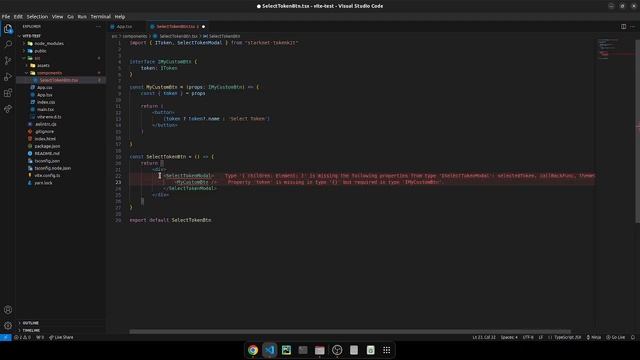Click the notifications bell icon

click(x=633, y=338)
